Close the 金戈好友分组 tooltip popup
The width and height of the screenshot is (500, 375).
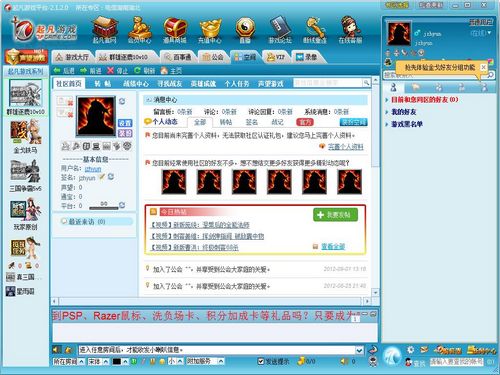(483, 67)
